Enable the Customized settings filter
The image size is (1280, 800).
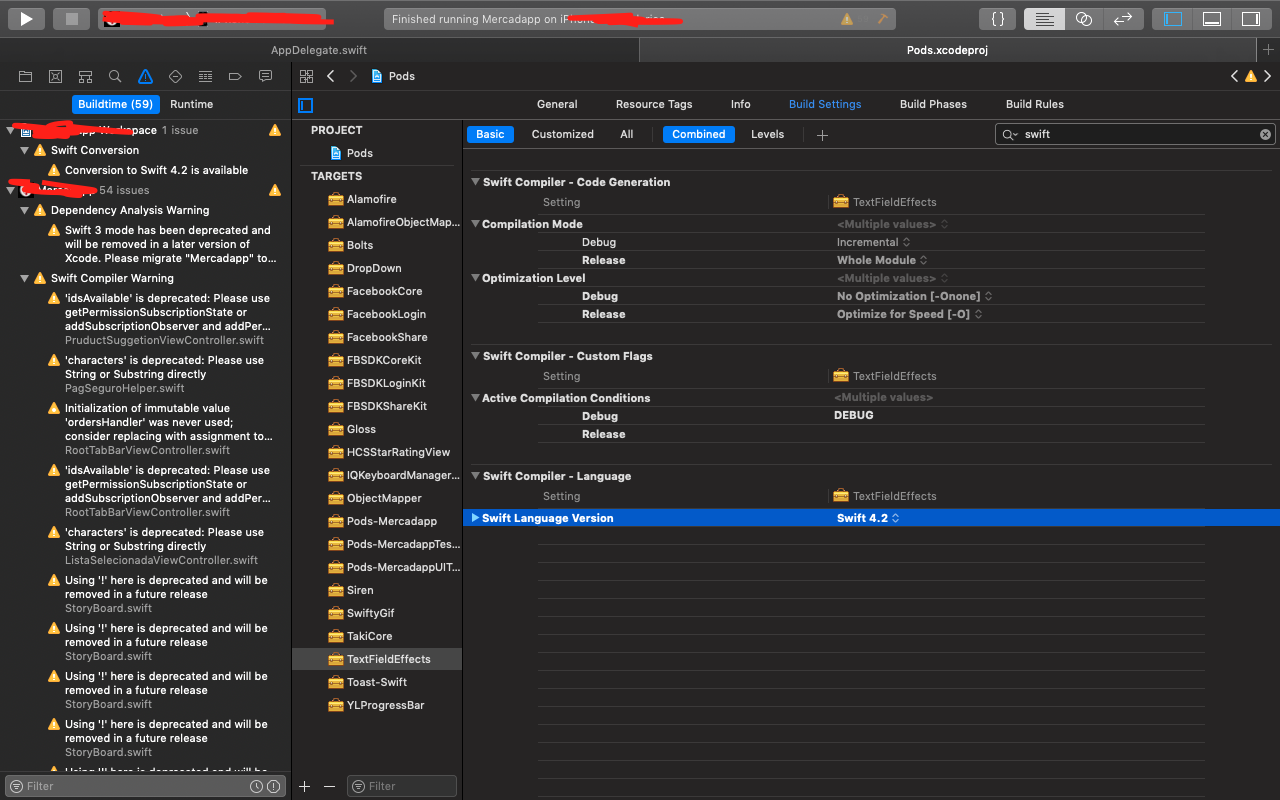coord(562,134)
